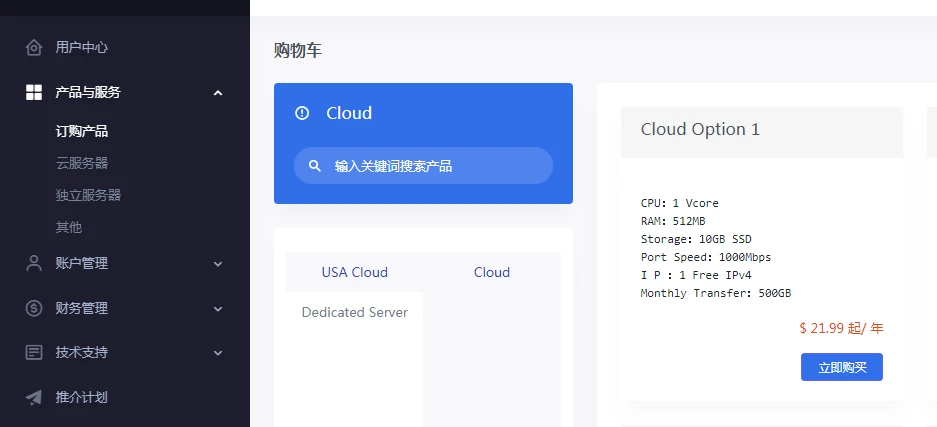Screen dimensions: 937x427
Task: Click the person icon for 账户管理
Action: (34, 263)
